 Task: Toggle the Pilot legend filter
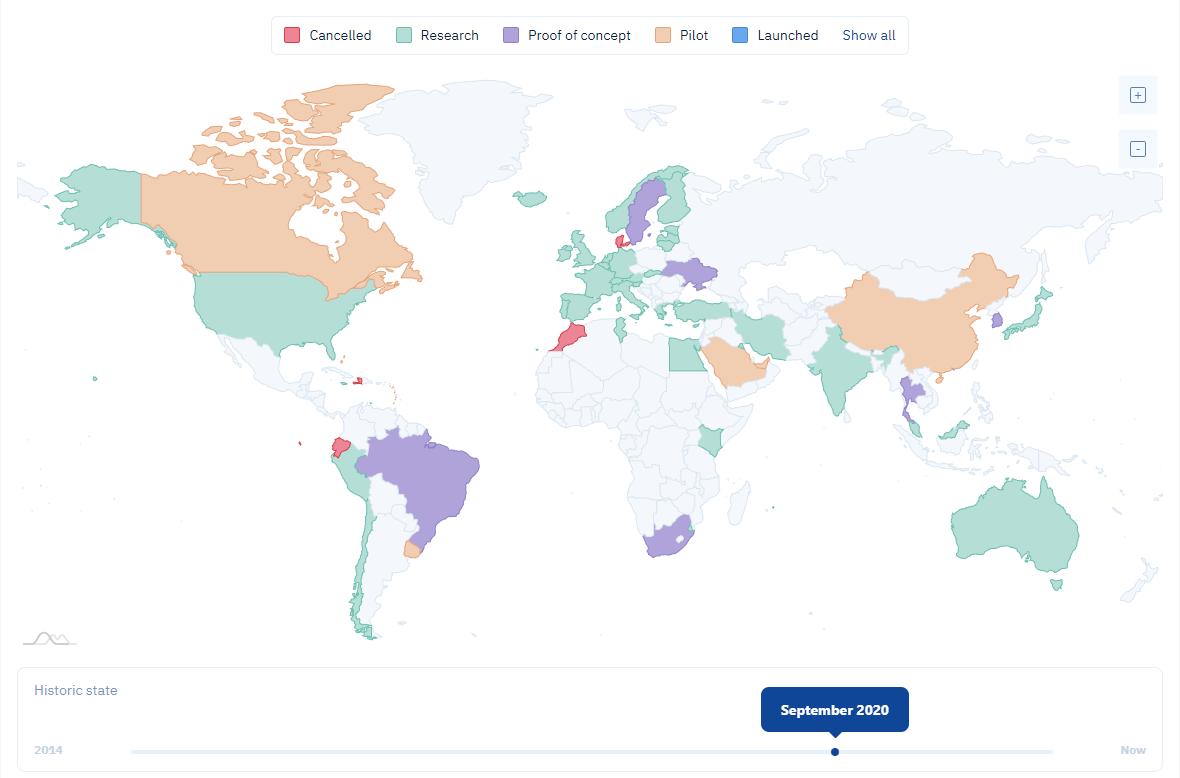tap(681, 35)
